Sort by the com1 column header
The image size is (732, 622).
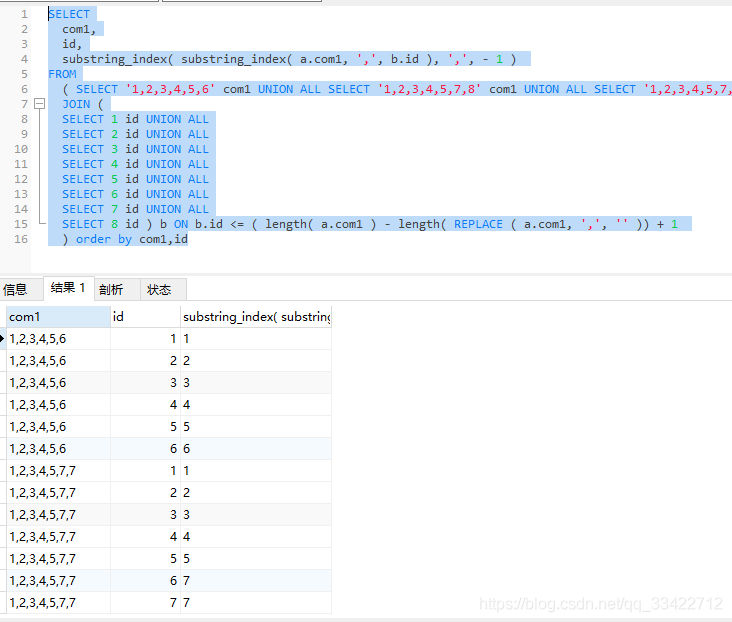(58, 317)
